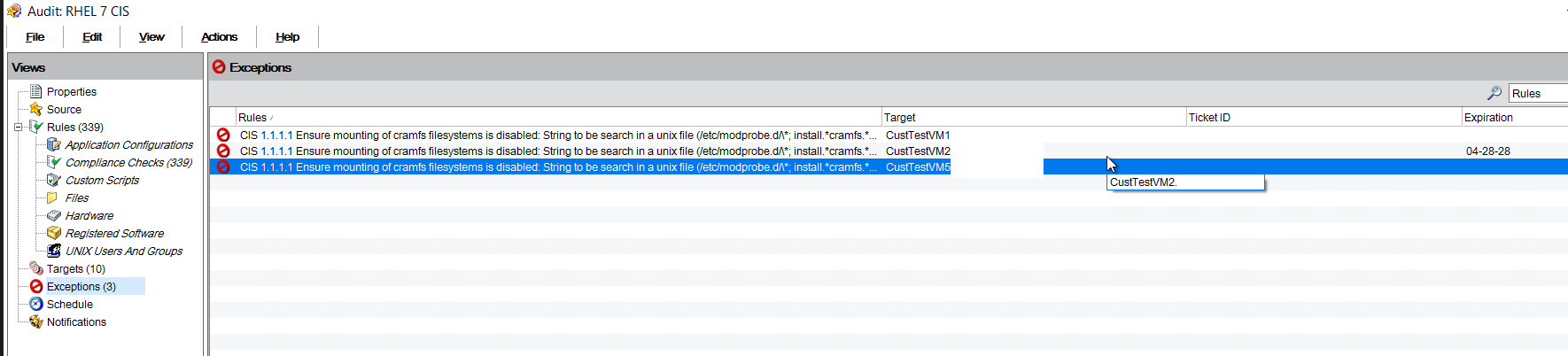Click the Notifications icon
The height and width of the screenshot is (356, 1568).
[36, 321]
